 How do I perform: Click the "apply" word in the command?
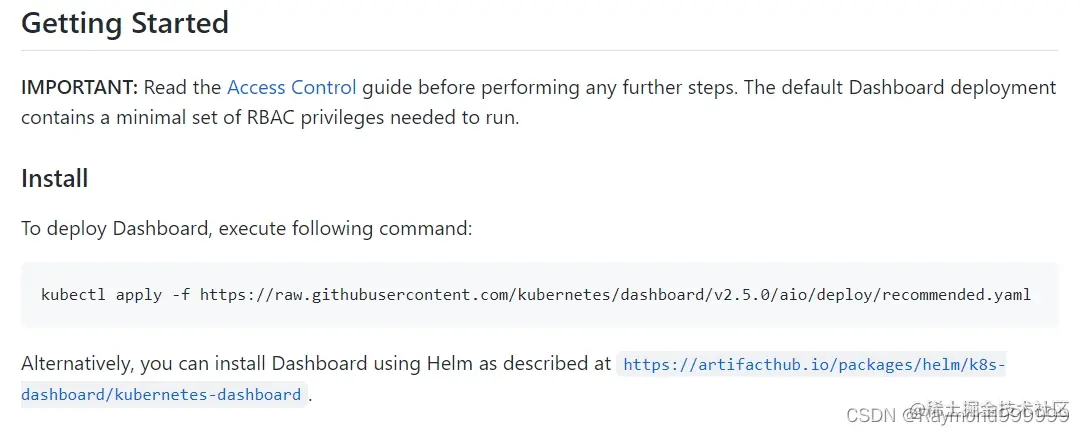[137, 295]
